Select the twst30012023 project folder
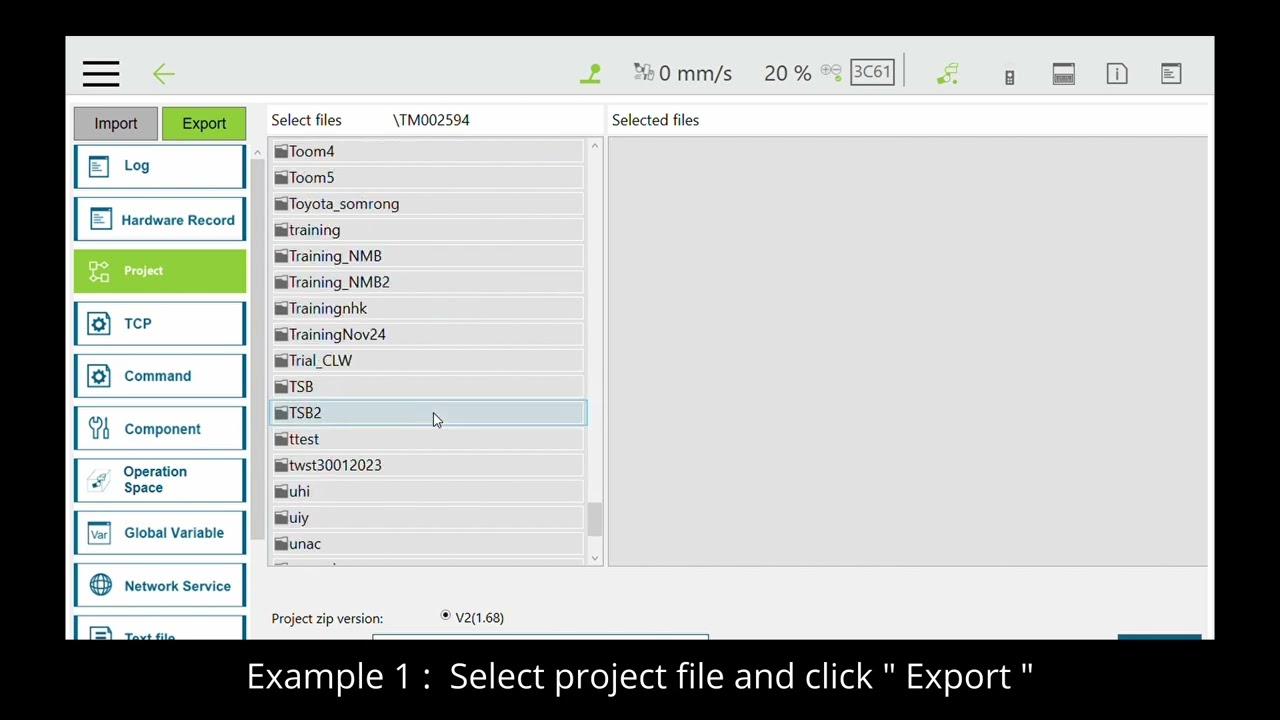The width and height of the screenshot is (1280, 720). [428, 465]
